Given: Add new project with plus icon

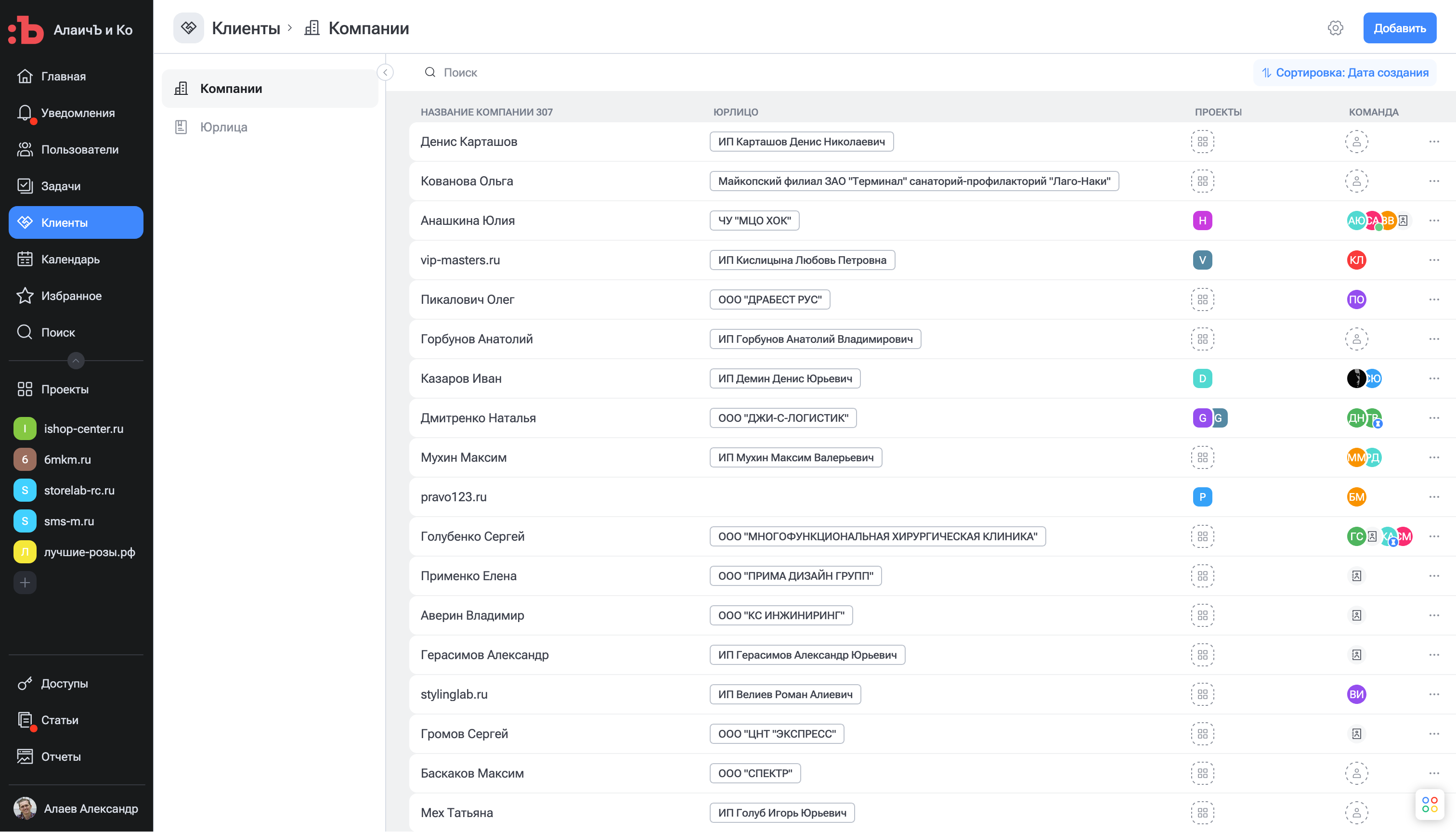Looking at the screenshot, I should (25, 583).
